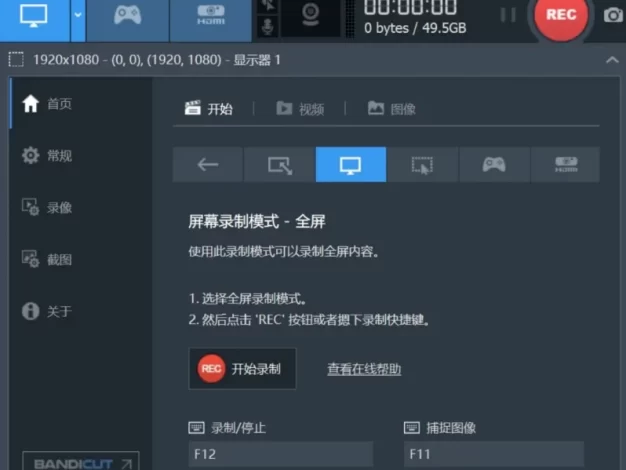Select HDMI device mode in mode row
Screen dimensions: 626x470
pos(565,165)
